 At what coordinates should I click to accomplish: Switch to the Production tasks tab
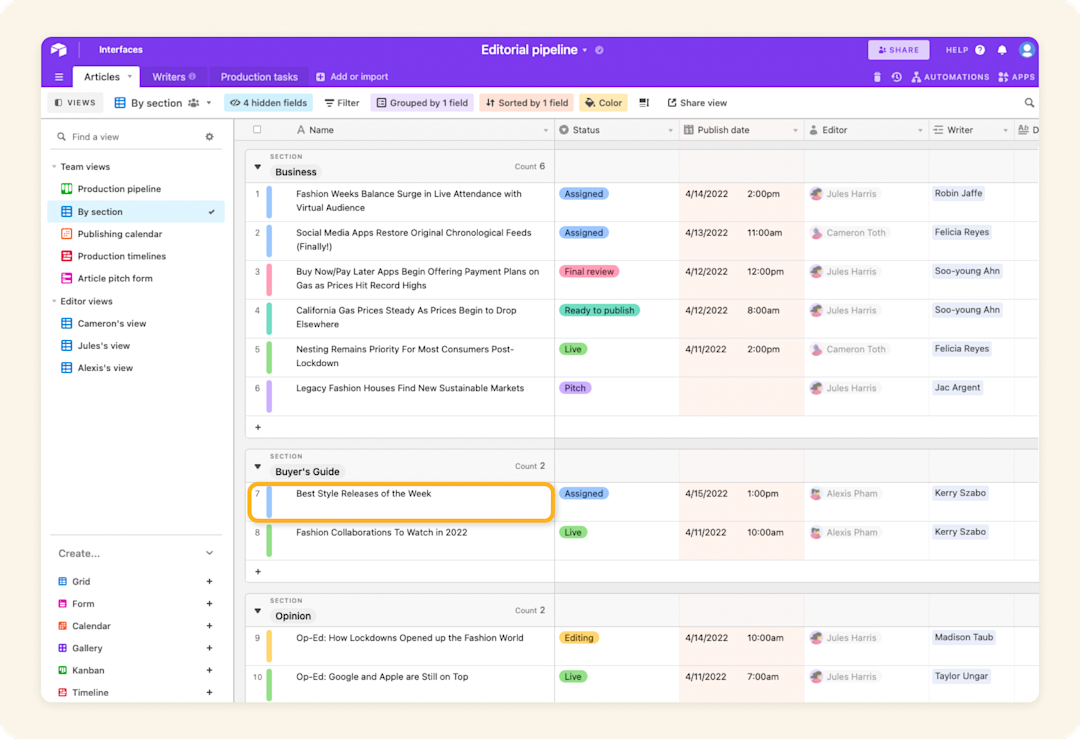pos(258,76)
